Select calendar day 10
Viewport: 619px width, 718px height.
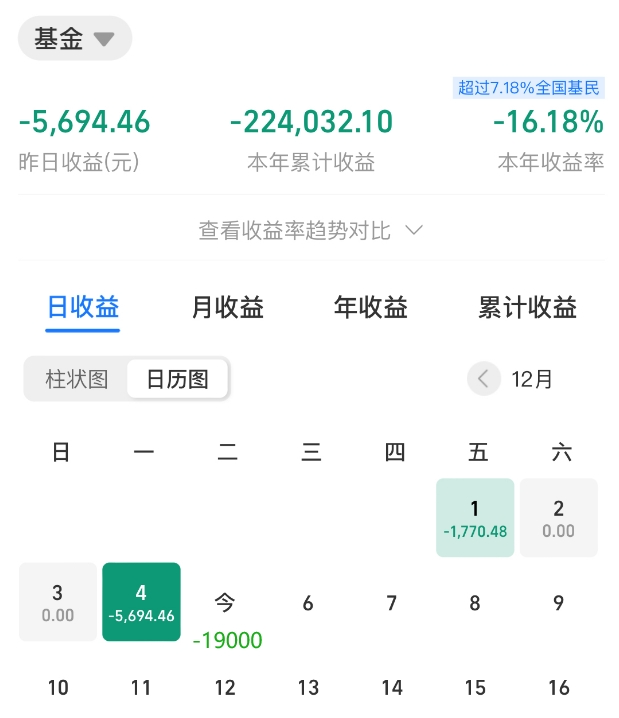pos(58,688)
